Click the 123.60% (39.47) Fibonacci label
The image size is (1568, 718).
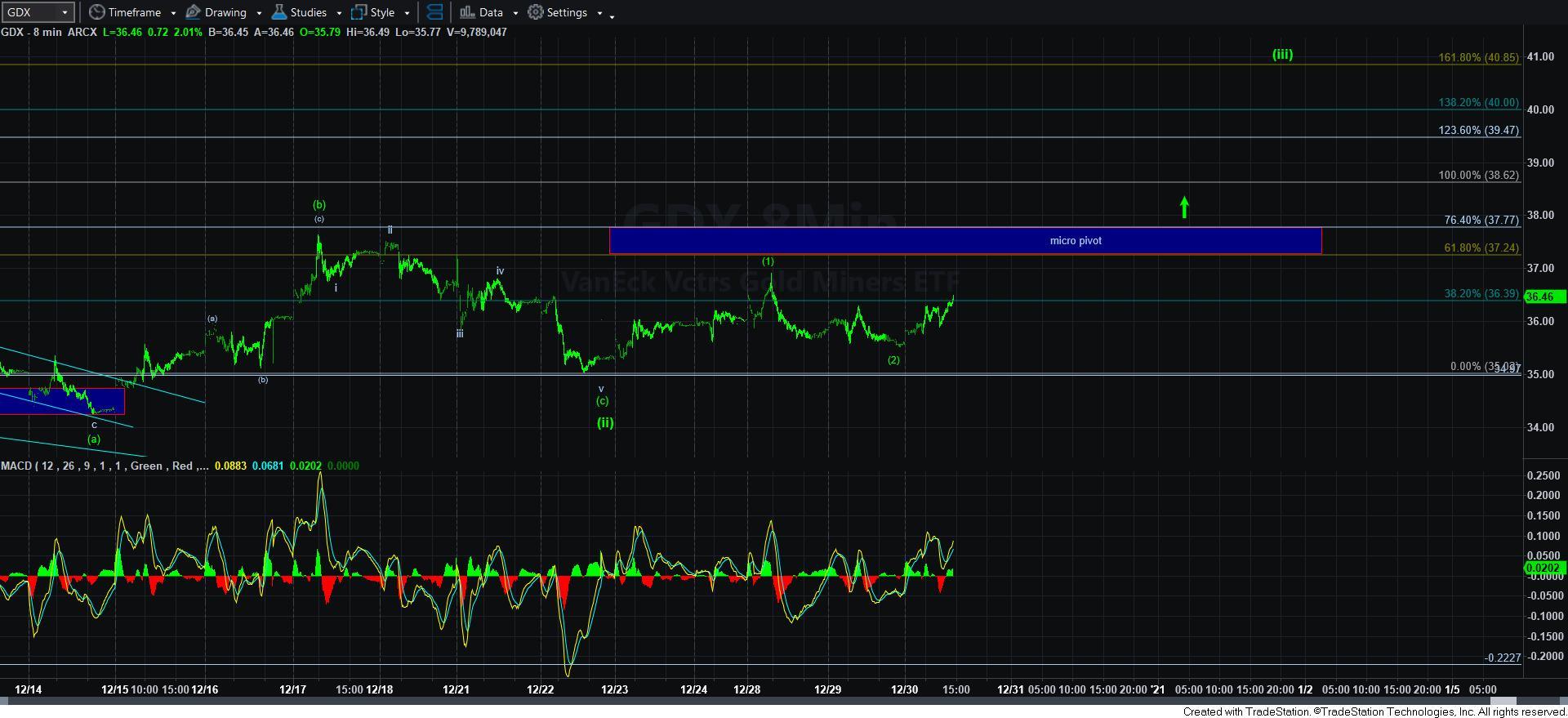[1478, 131]
